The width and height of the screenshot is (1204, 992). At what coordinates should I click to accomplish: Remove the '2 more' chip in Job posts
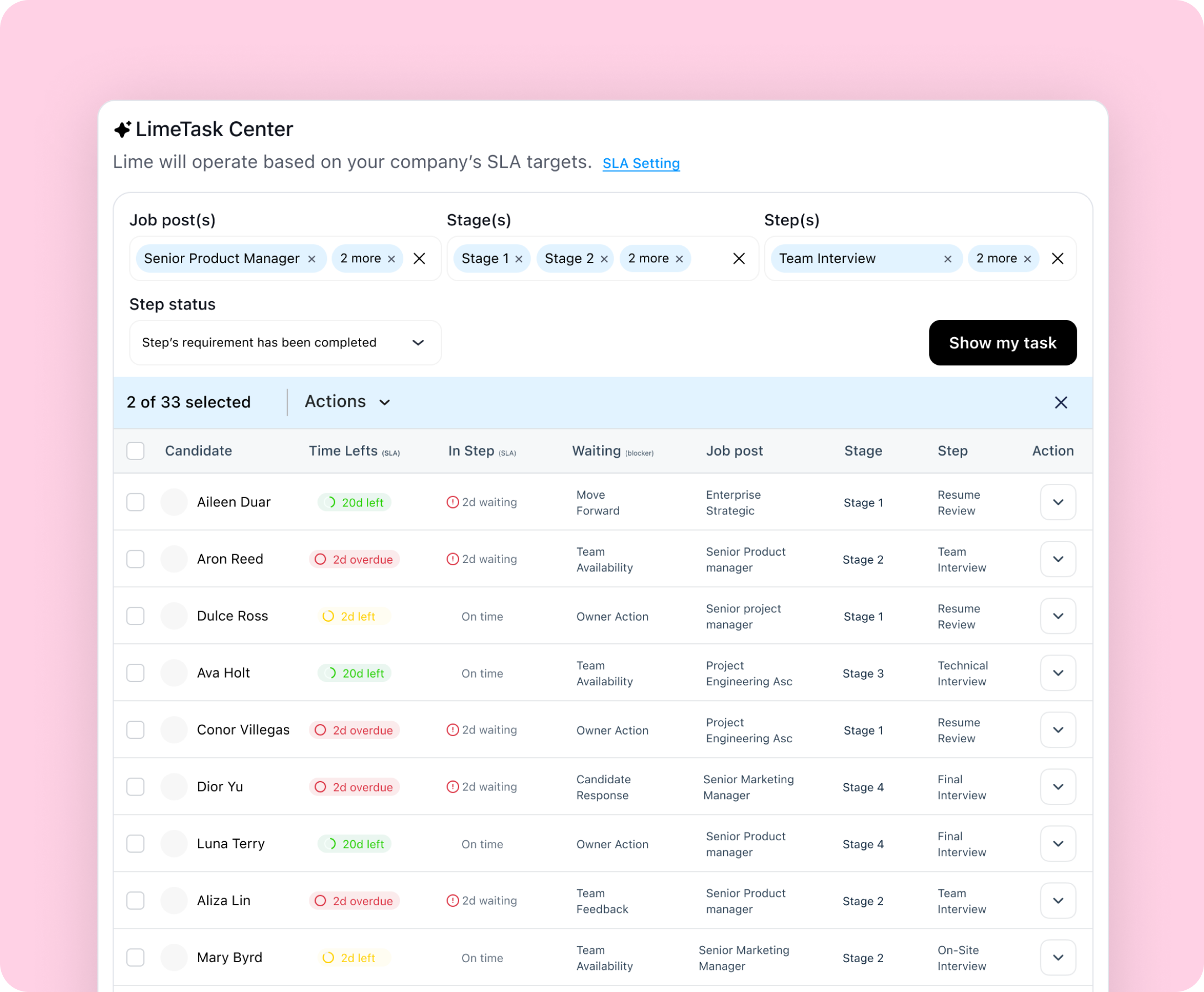tap(391, 259)
